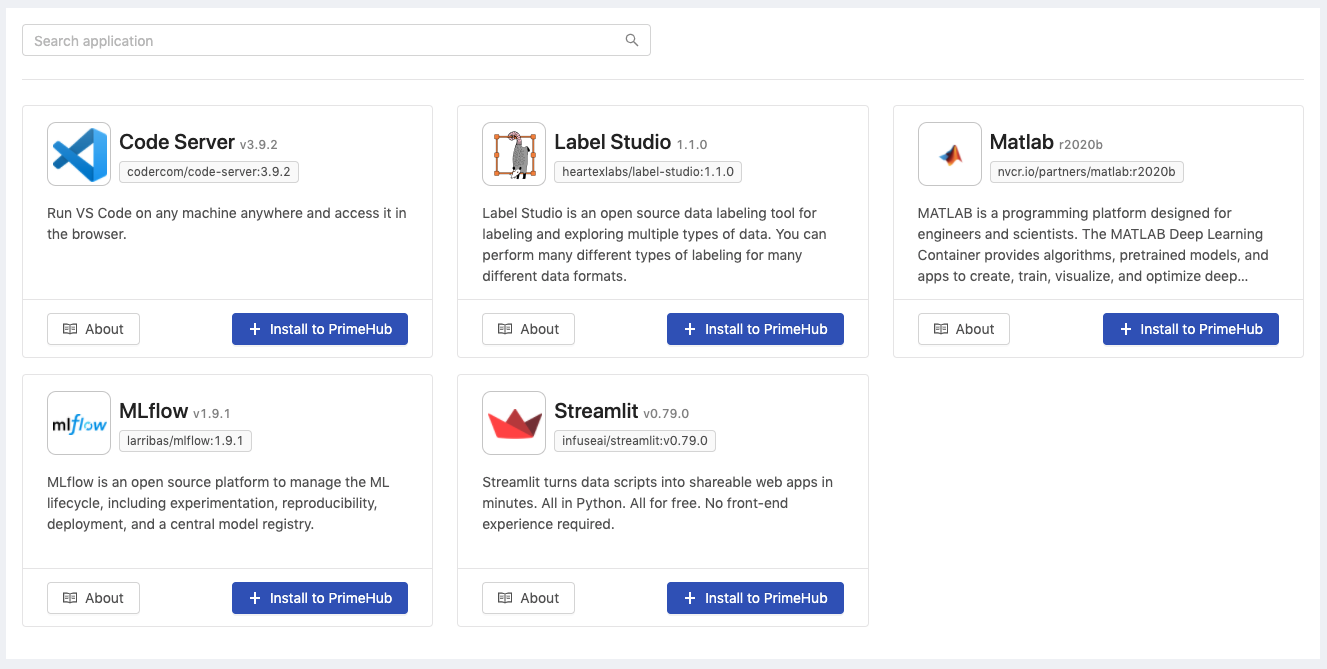Open About for MLflow
Viewport: 1327px width, 669px height.
pos(93,598)
